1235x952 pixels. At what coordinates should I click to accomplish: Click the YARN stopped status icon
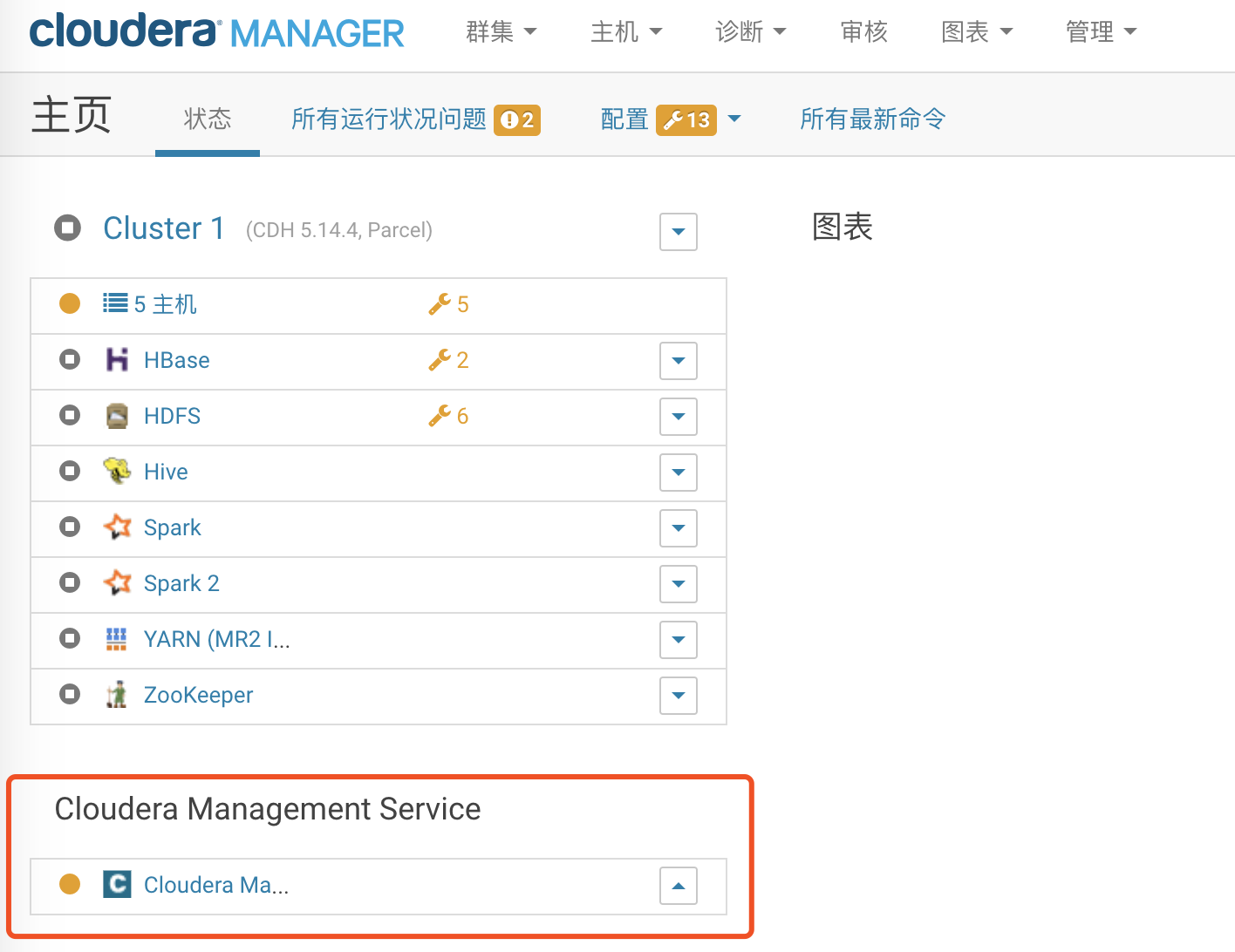[70, 638]
